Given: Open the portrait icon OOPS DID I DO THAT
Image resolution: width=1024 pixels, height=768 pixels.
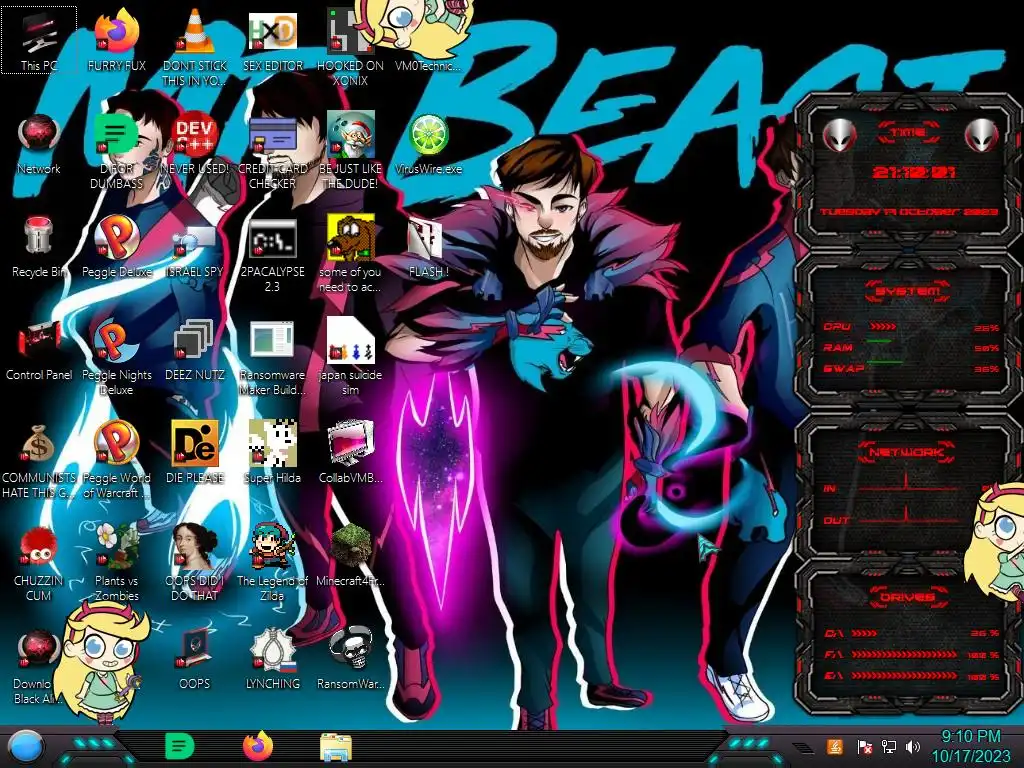Looking at the screenshot, I should coord(195,563).
